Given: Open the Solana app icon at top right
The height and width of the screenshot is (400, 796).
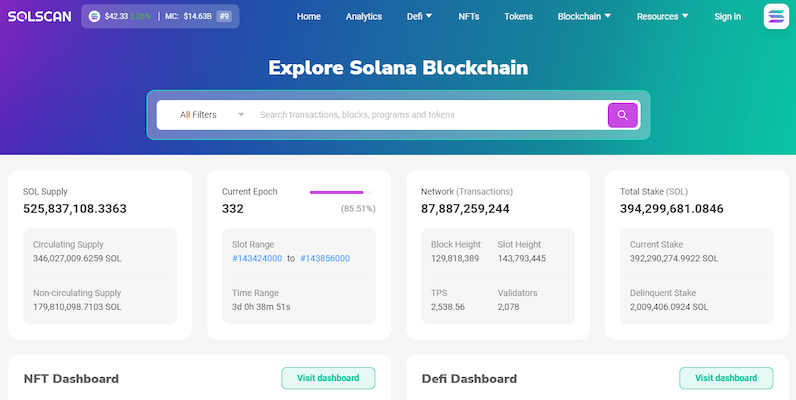Looking at the screenshot, I should pos(776,16).
